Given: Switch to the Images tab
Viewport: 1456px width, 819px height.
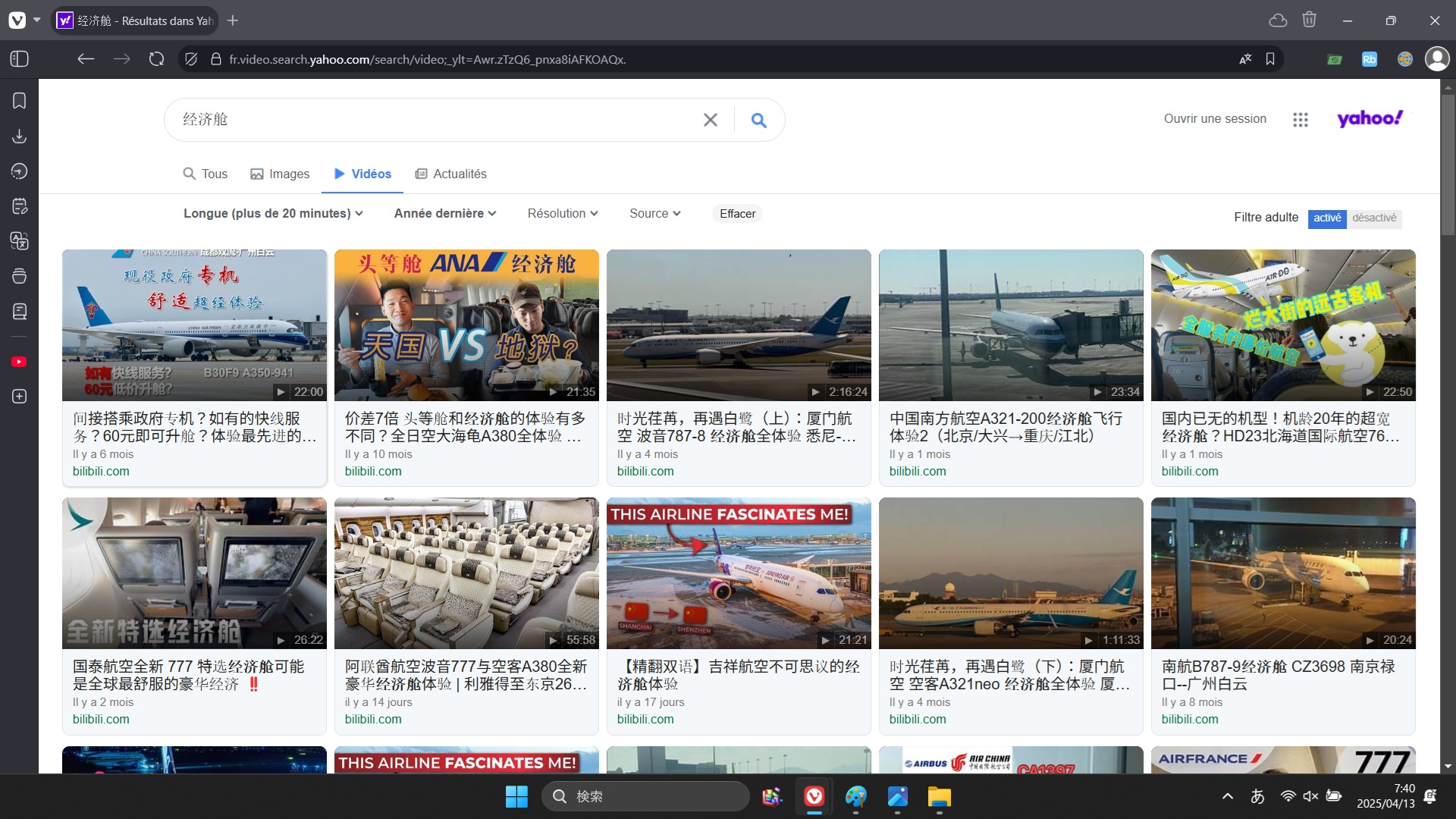Looking at the screenshot, I should (280, 174).
